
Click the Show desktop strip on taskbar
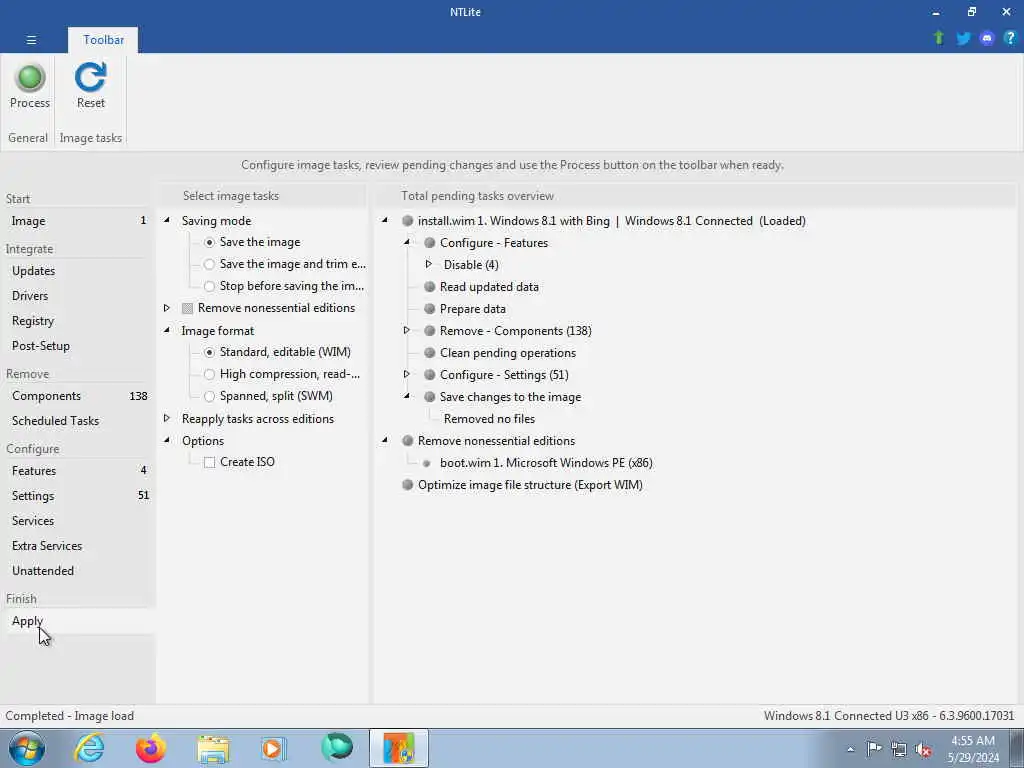(x=1017, y=748)
